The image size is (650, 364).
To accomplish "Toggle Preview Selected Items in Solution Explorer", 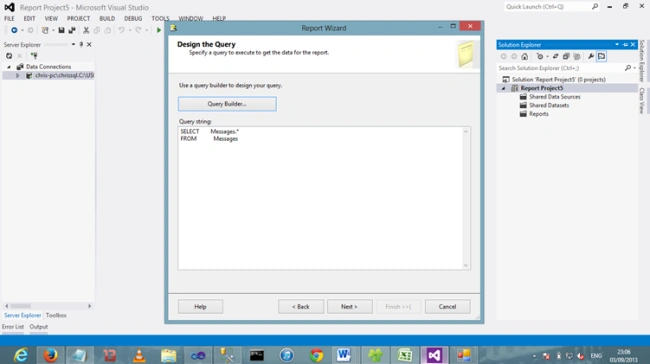I will tap(601, 56).
